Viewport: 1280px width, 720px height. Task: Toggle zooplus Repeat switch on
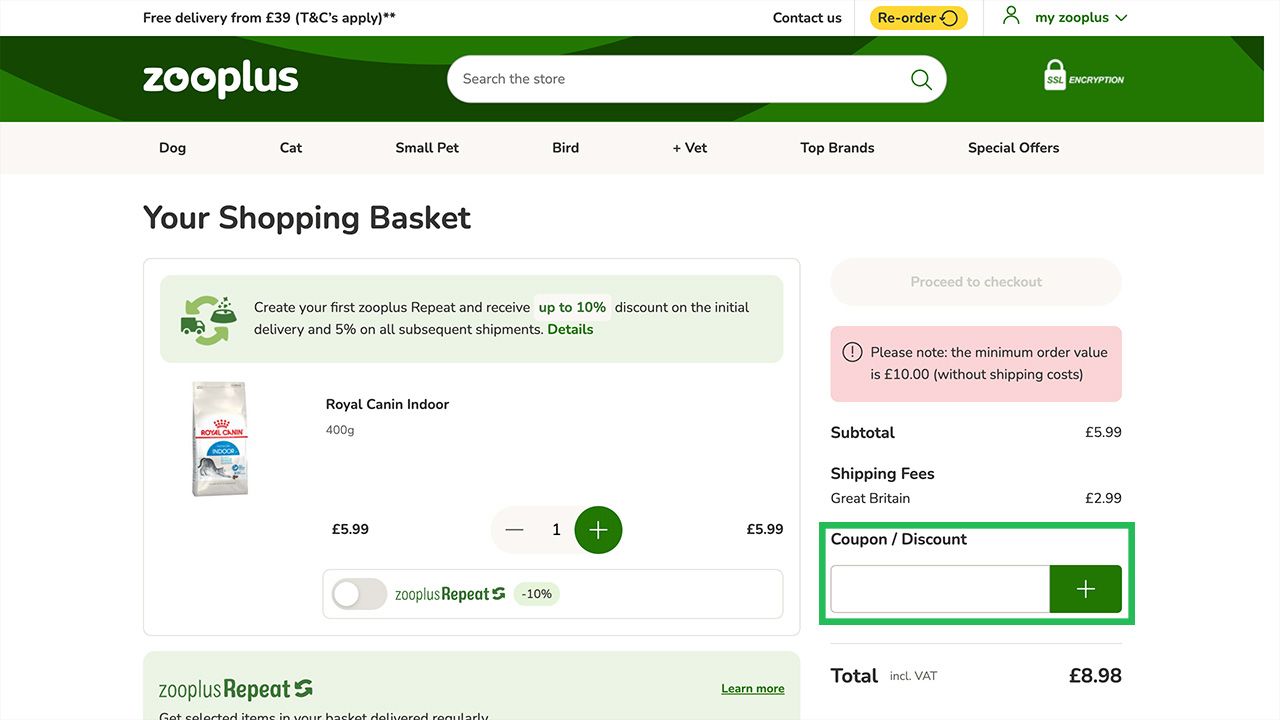[359, 594]
